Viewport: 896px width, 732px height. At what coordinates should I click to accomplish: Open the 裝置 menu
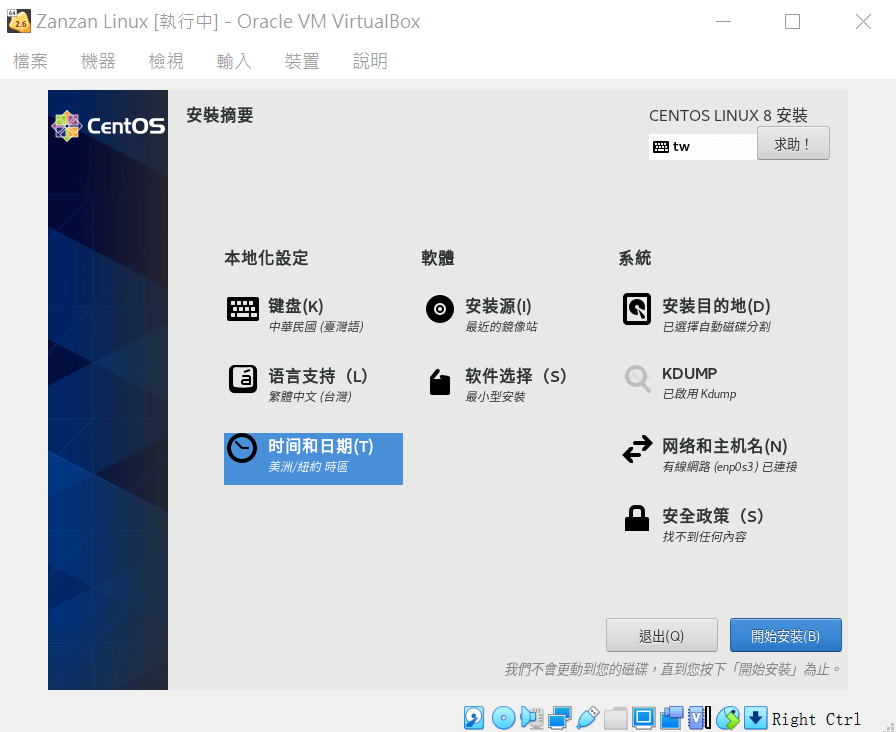(x=302, y=61)
